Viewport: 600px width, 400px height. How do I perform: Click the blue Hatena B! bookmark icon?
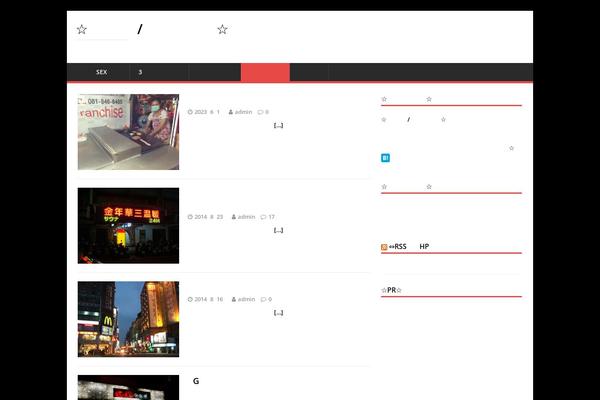coord(385,158)
